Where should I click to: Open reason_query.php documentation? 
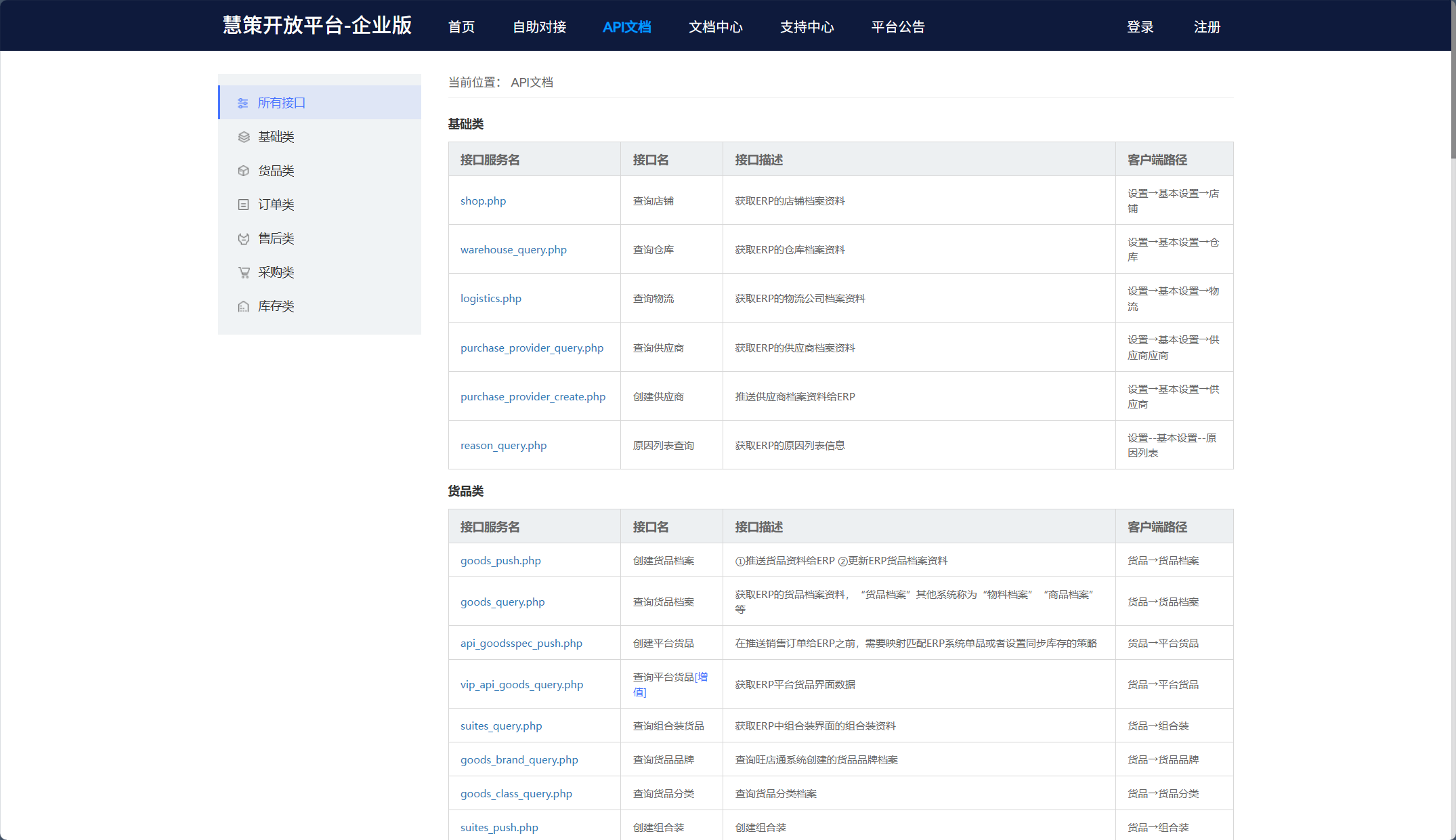[503, 445]
